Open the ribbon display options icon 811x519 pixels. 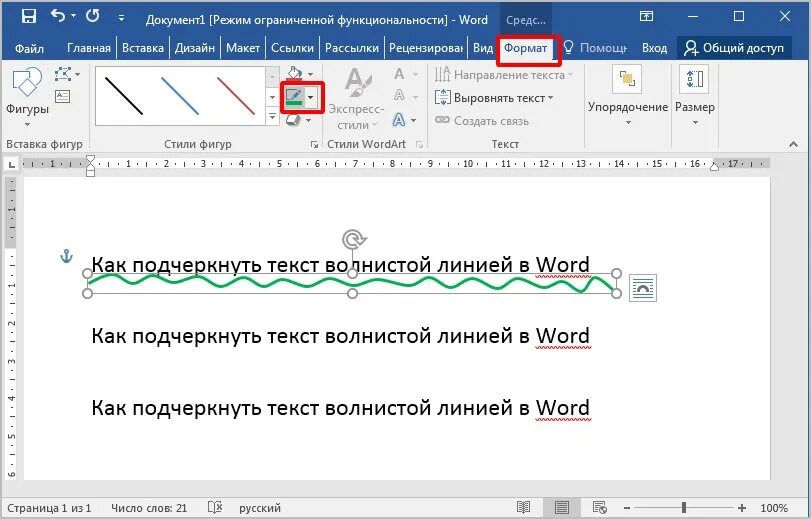click(646, 17)
